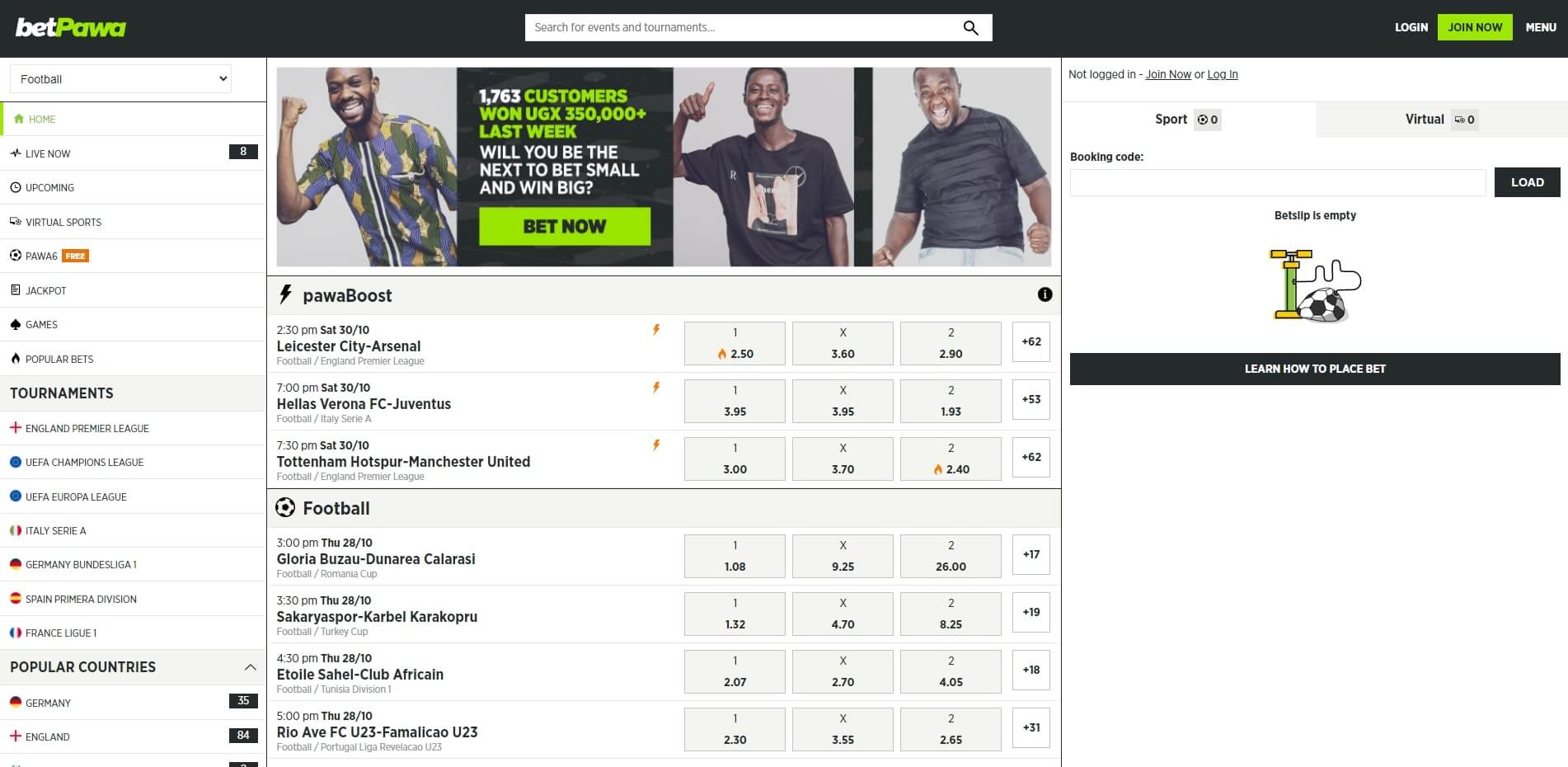Switch to the Virtual betslip tab
Viewport: 1568px width, 767px height.
(1441, 120)
